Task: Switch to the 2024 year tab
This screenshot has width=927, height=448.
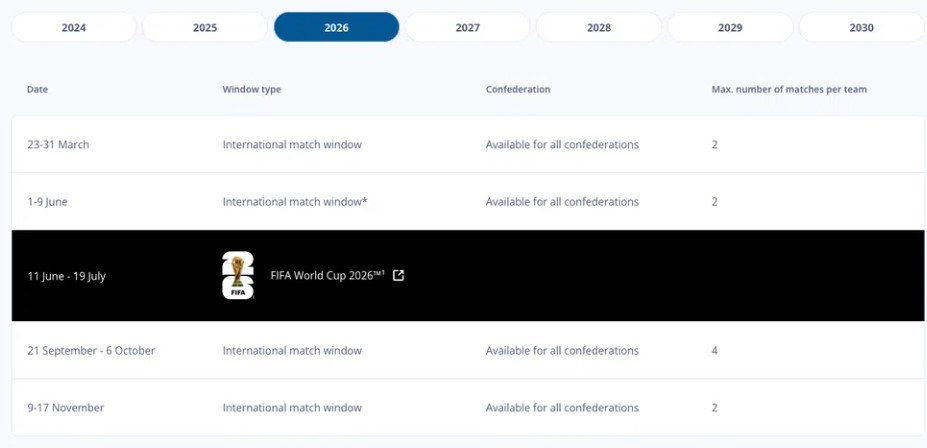Action: click(x=74, y=28)
